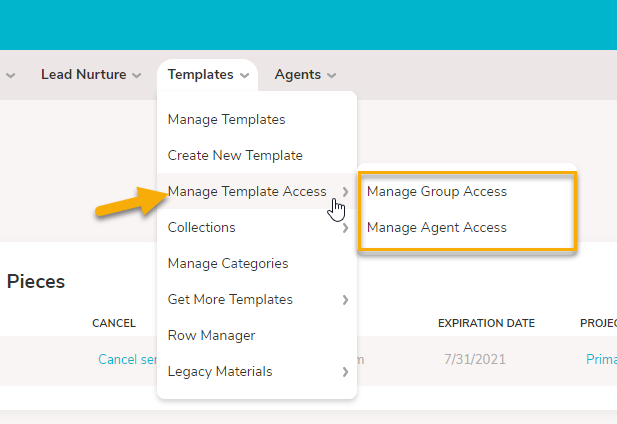Image resolution: width=617 pixels, height=424 pixels.
Task: Click the EXPIRATION DATE column header
Action: 486,323
